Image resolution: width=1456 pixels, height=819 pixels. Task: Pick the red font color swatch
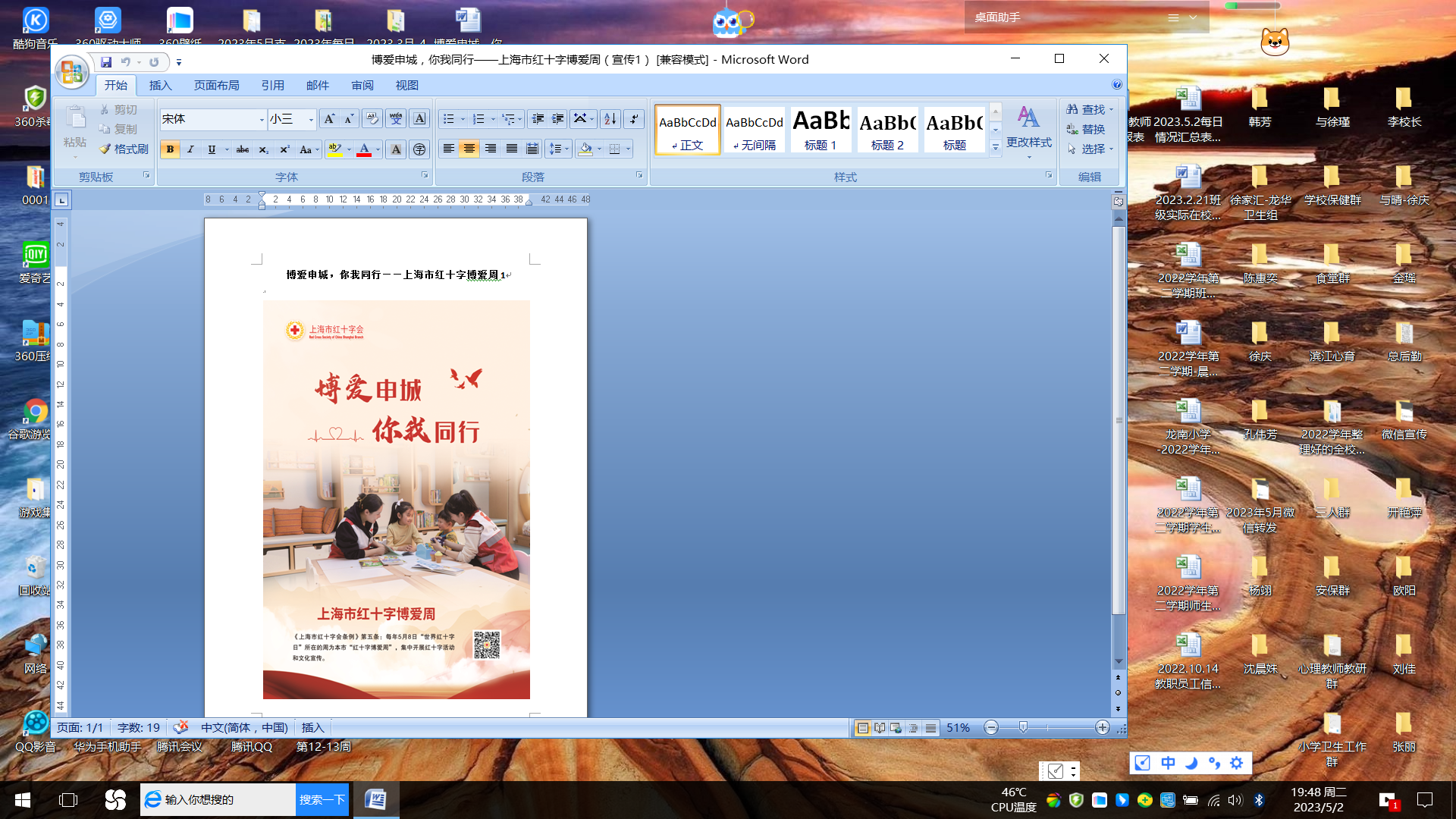(364, 149)
